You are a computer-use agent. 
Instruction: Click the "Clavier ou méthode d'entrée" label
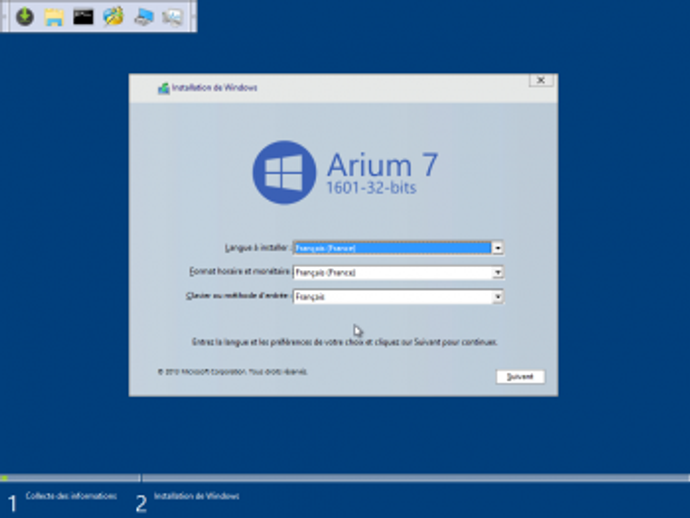(238, 296)
